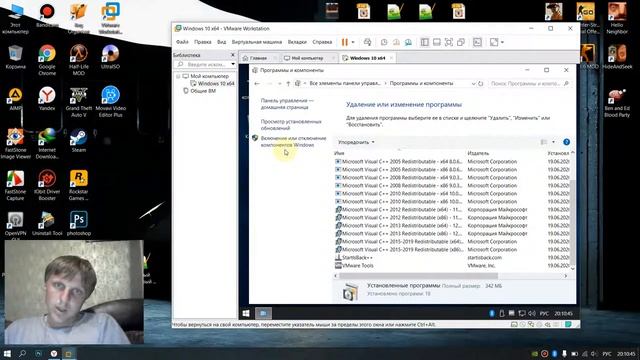Switch to the Главная tab

coord(258,58)
